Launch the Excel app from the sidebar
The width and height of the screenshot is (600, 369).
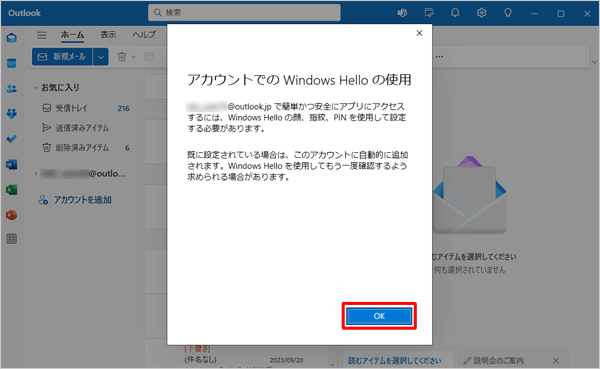(x=11, y=190)
